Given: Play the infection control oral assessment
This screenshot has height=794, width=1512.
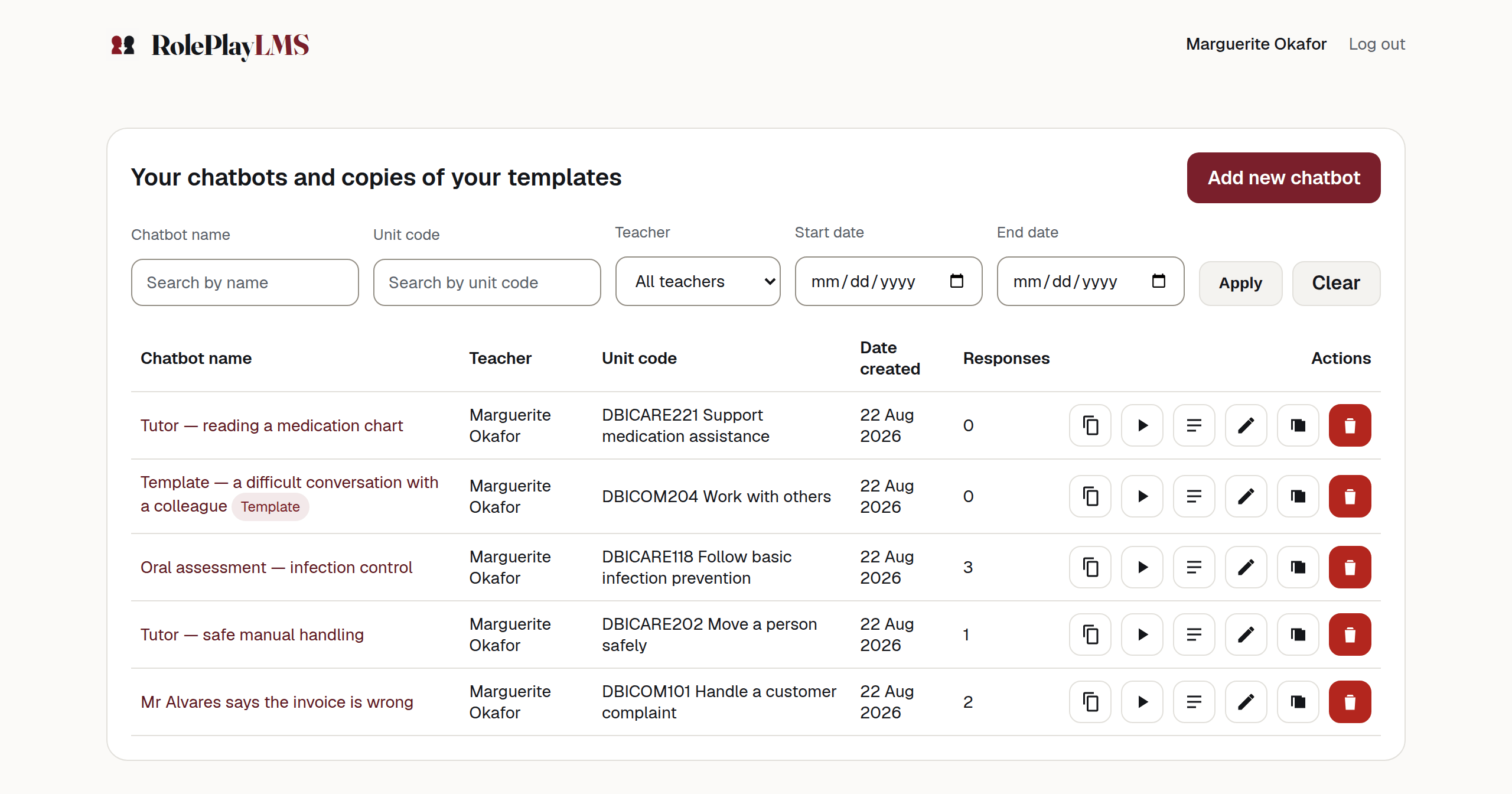Looking at the screenshot, I should point(1142,567).
